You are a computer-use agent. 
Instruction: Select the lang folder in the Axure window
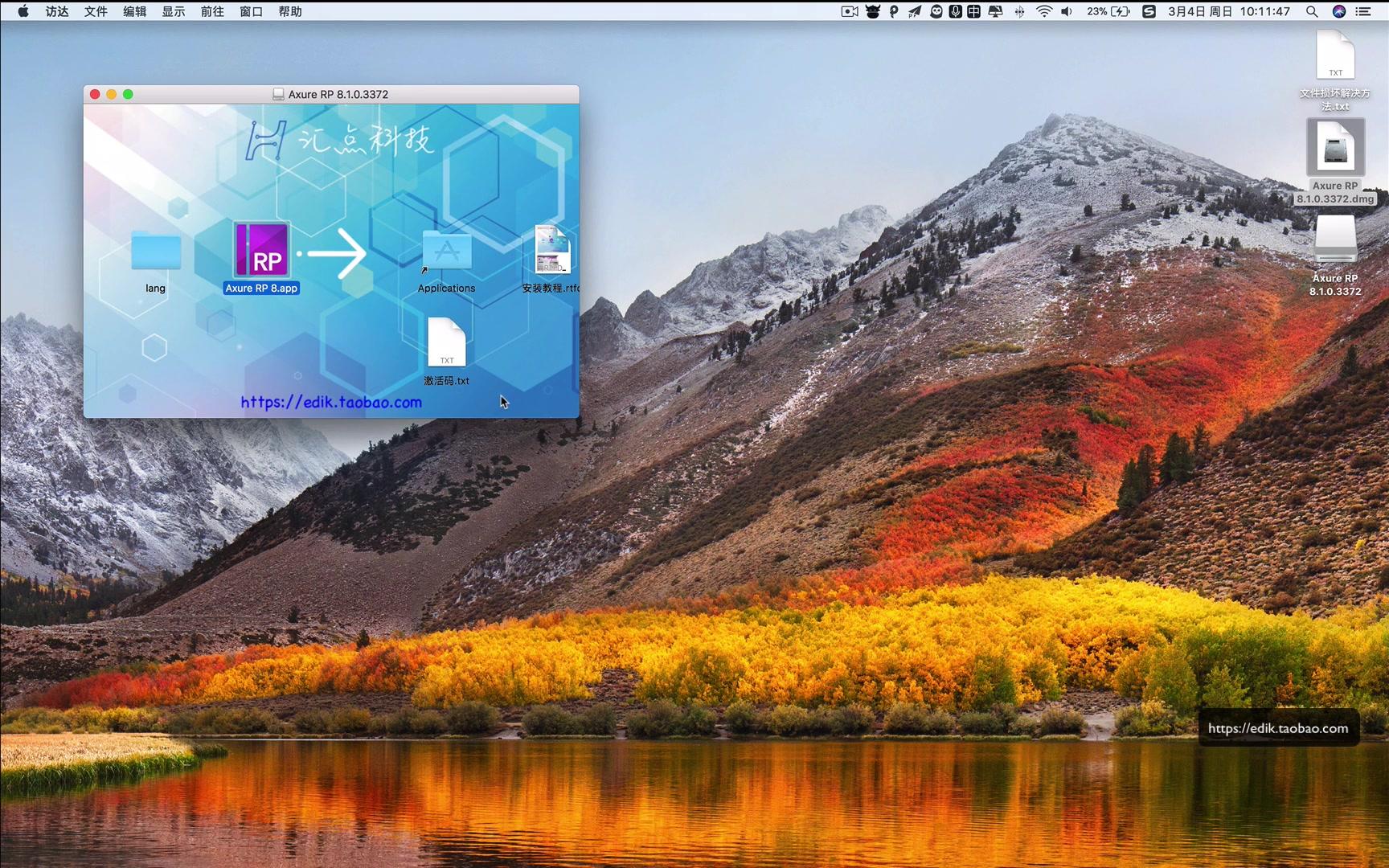coord(155,252)
